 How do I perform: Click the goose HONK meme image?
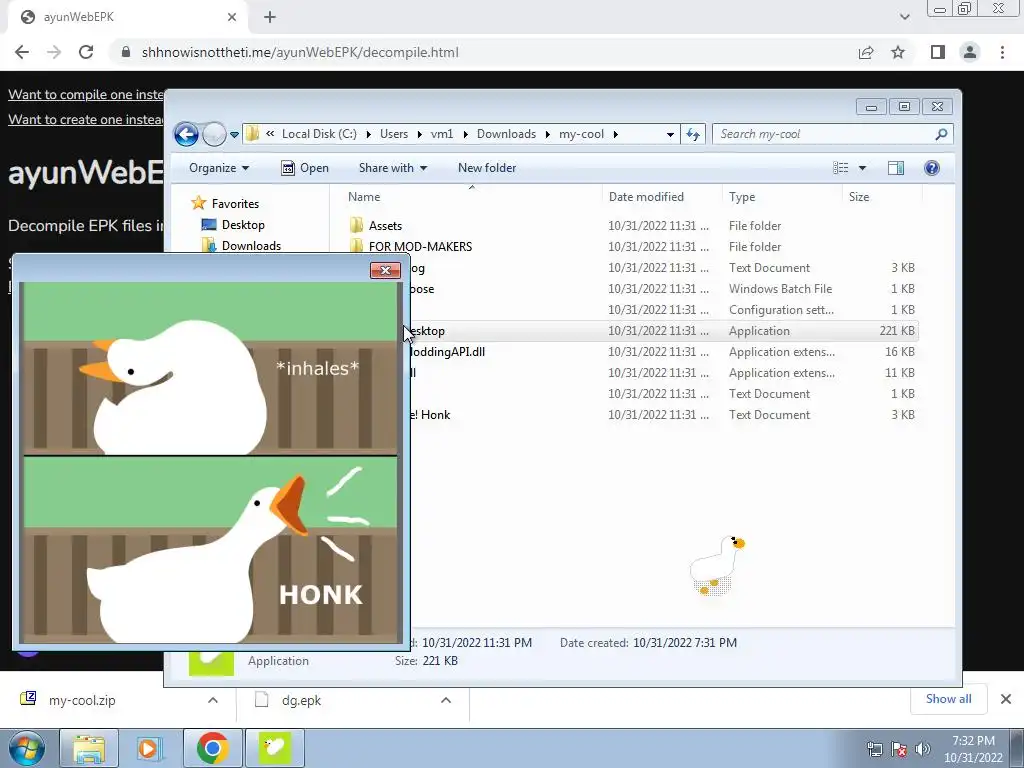[x=210, y=462]
